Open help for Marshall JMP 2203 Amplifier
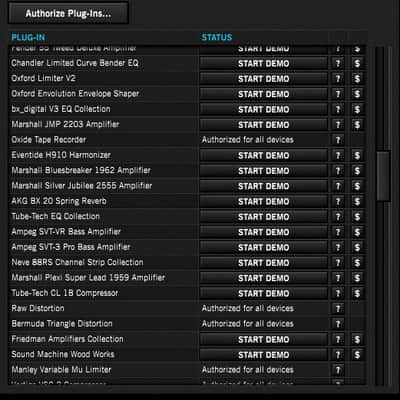Screen dimensions: 400x400 [x=338, y=125]
